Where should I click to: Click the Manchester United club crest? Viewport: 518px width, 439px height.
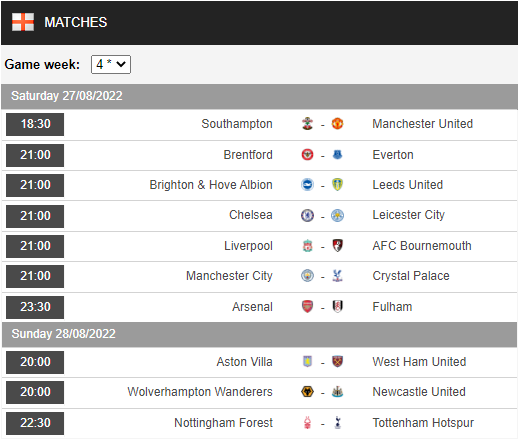pyautogui.click(x=337, y=124)
